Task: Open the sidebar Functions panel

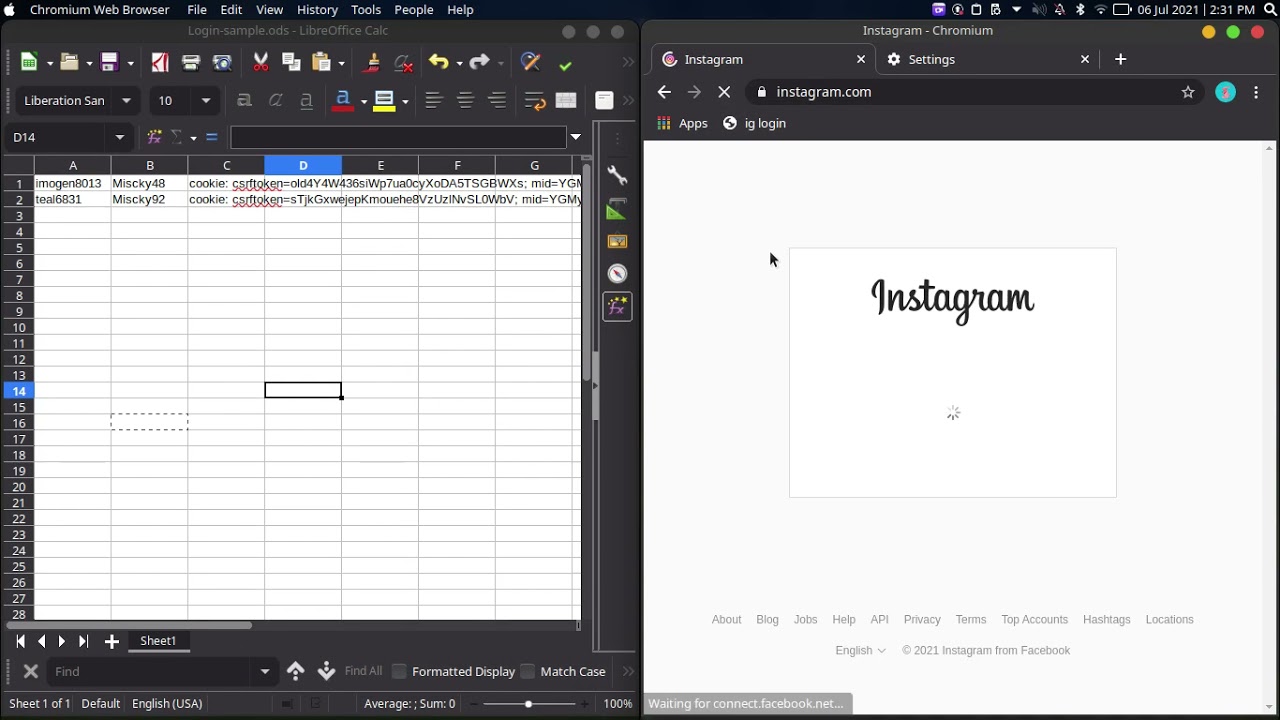Action: tap(618, 306)
